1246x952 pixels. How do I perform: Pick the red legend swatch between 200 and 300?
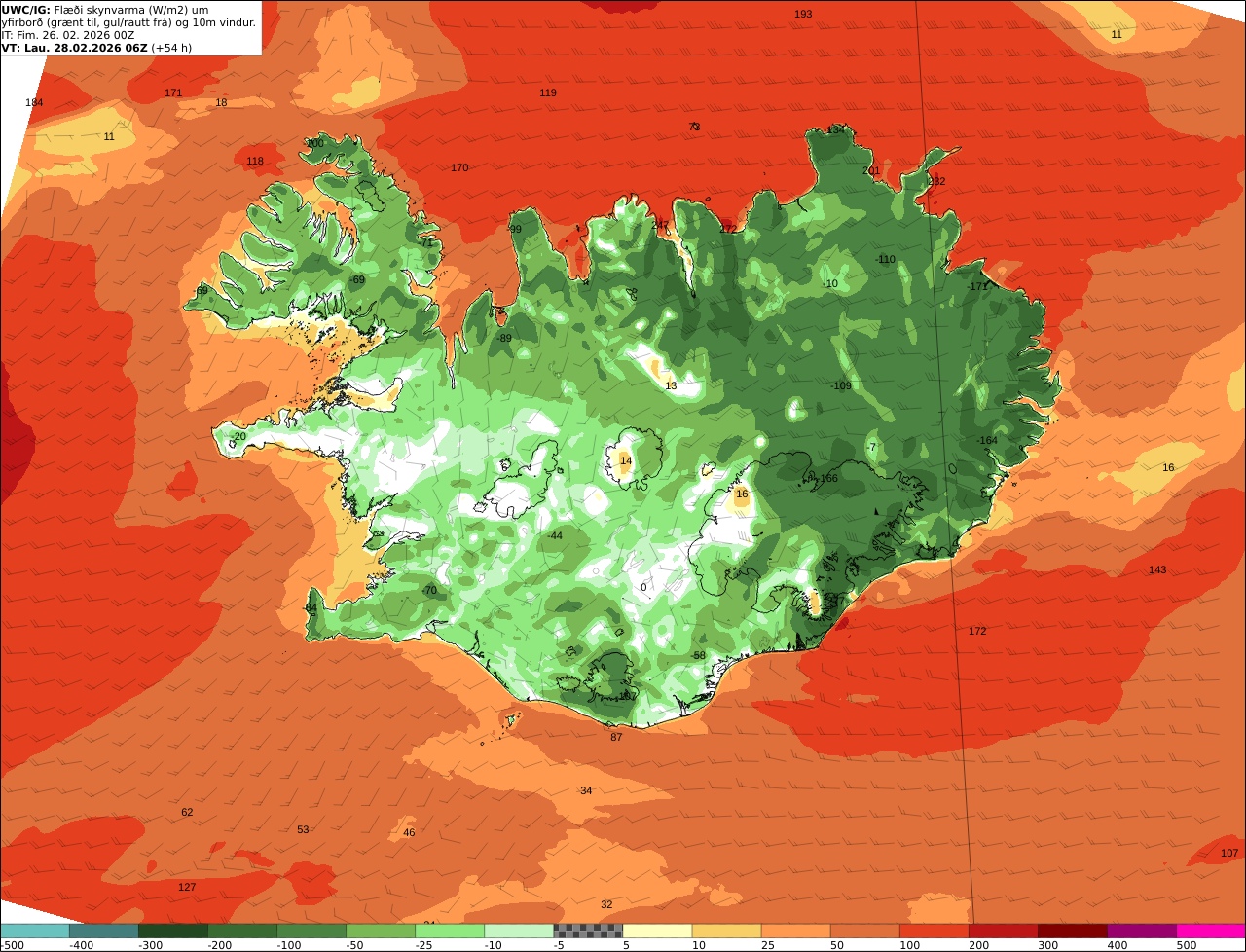click(x=1003, y=931)
